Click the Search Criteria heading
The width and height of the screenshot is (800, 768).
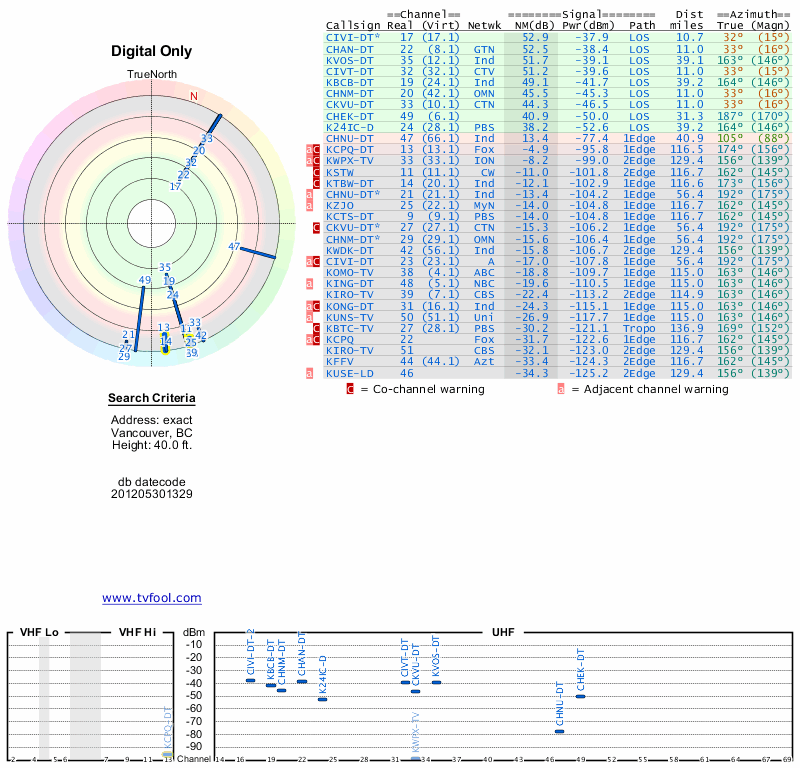[x=152, y=398]
